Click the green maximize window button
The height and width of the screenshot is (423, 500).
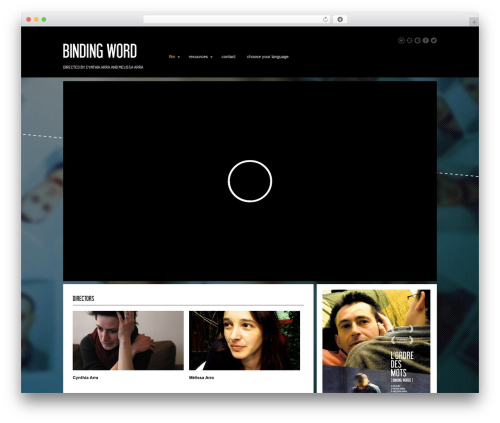pos(44,20)
